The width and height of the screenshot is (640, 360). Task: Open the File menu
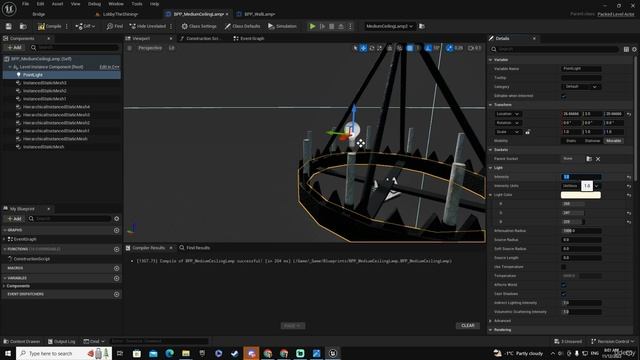coord(25,4)
